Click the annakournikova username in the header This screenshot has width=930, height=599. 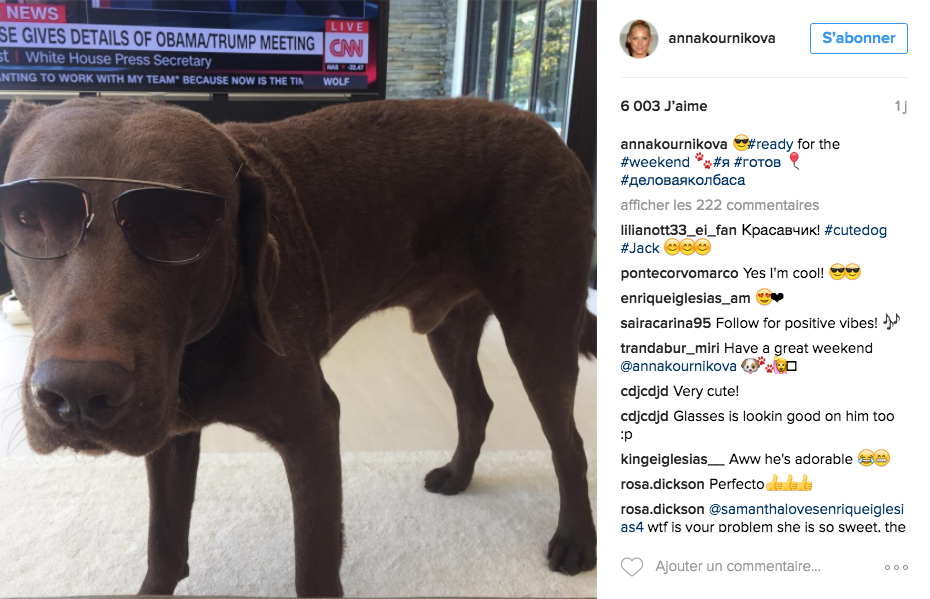(x=722, y=39)
